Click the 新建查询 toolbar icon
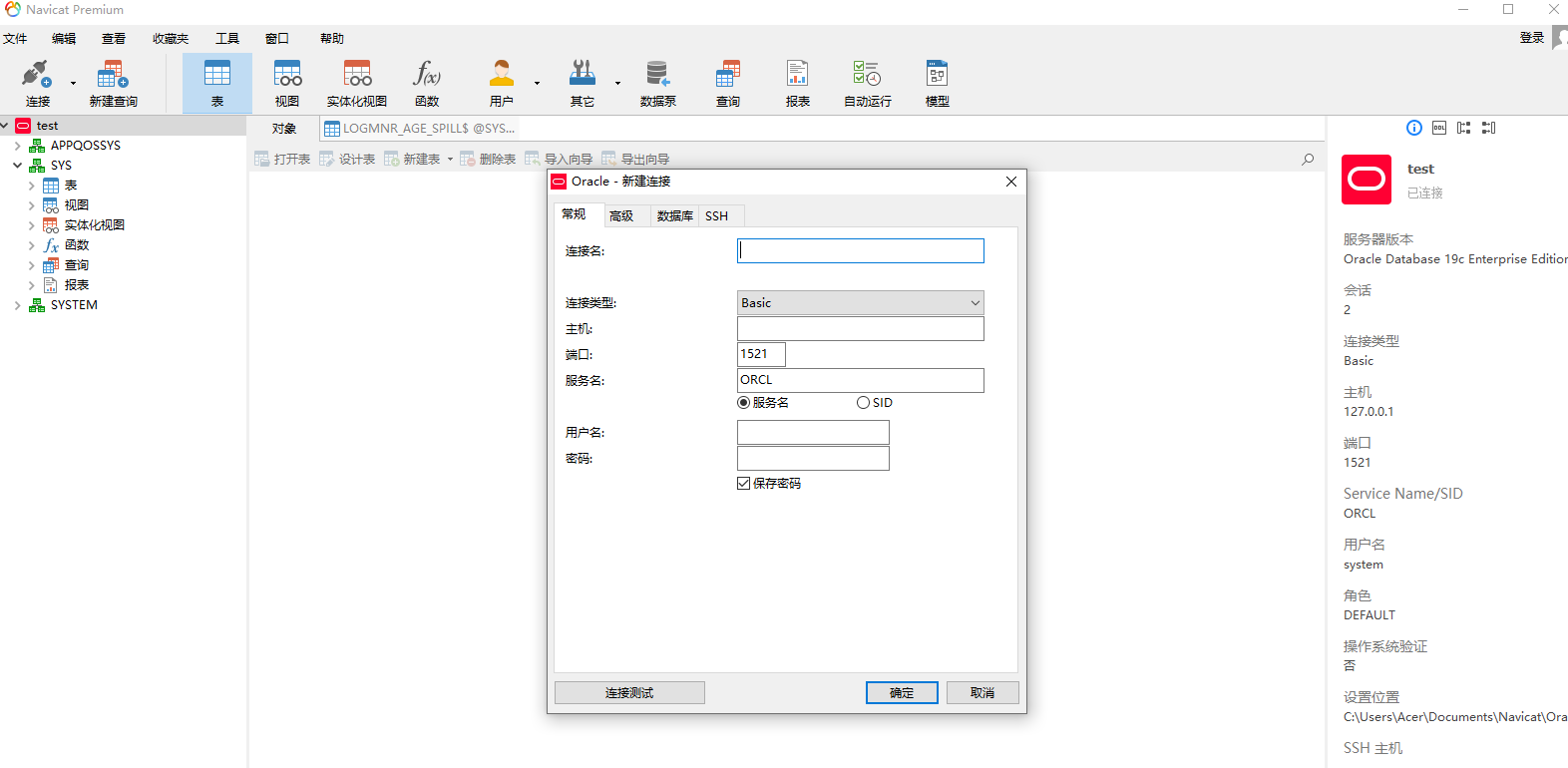1568x768 pixels. click(x=113, y=84)
